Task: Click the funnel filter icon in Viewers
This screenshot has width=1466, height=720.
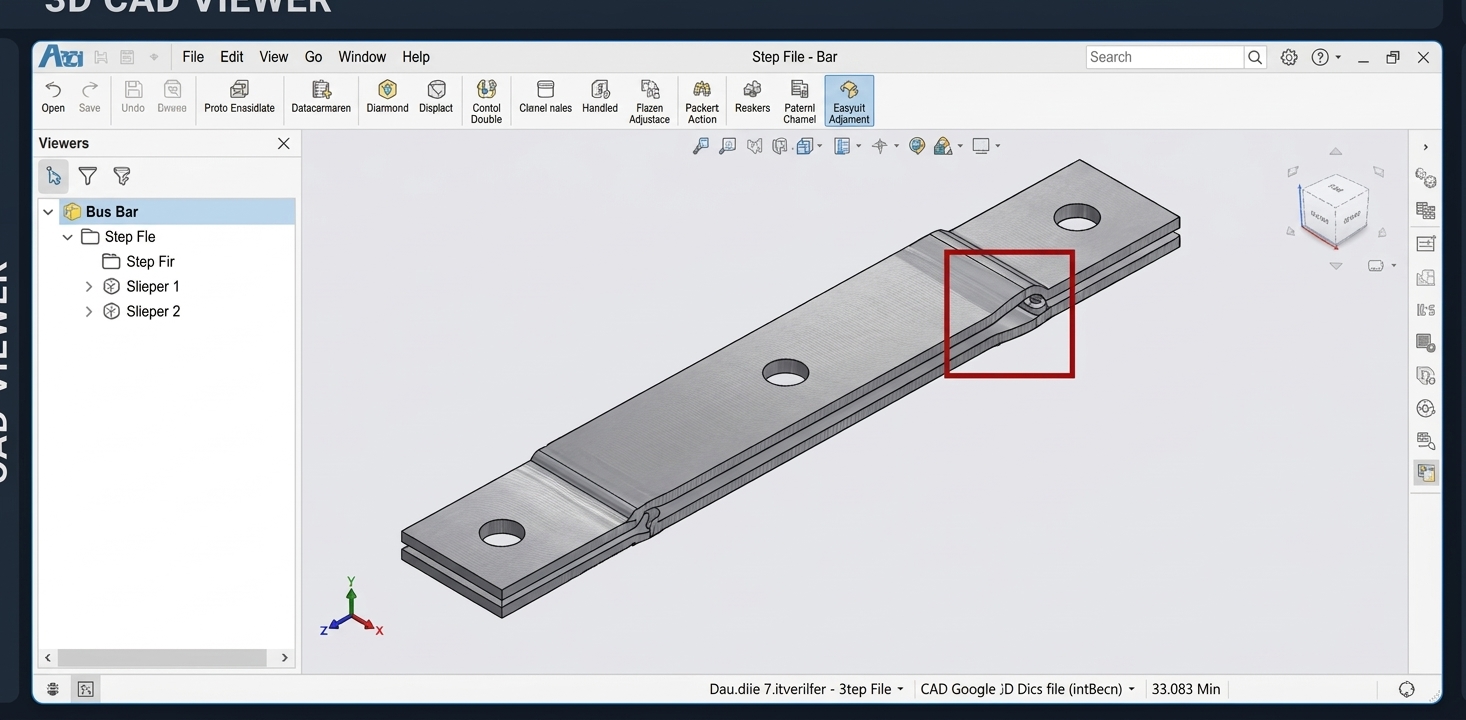Action: coord(88,176)
